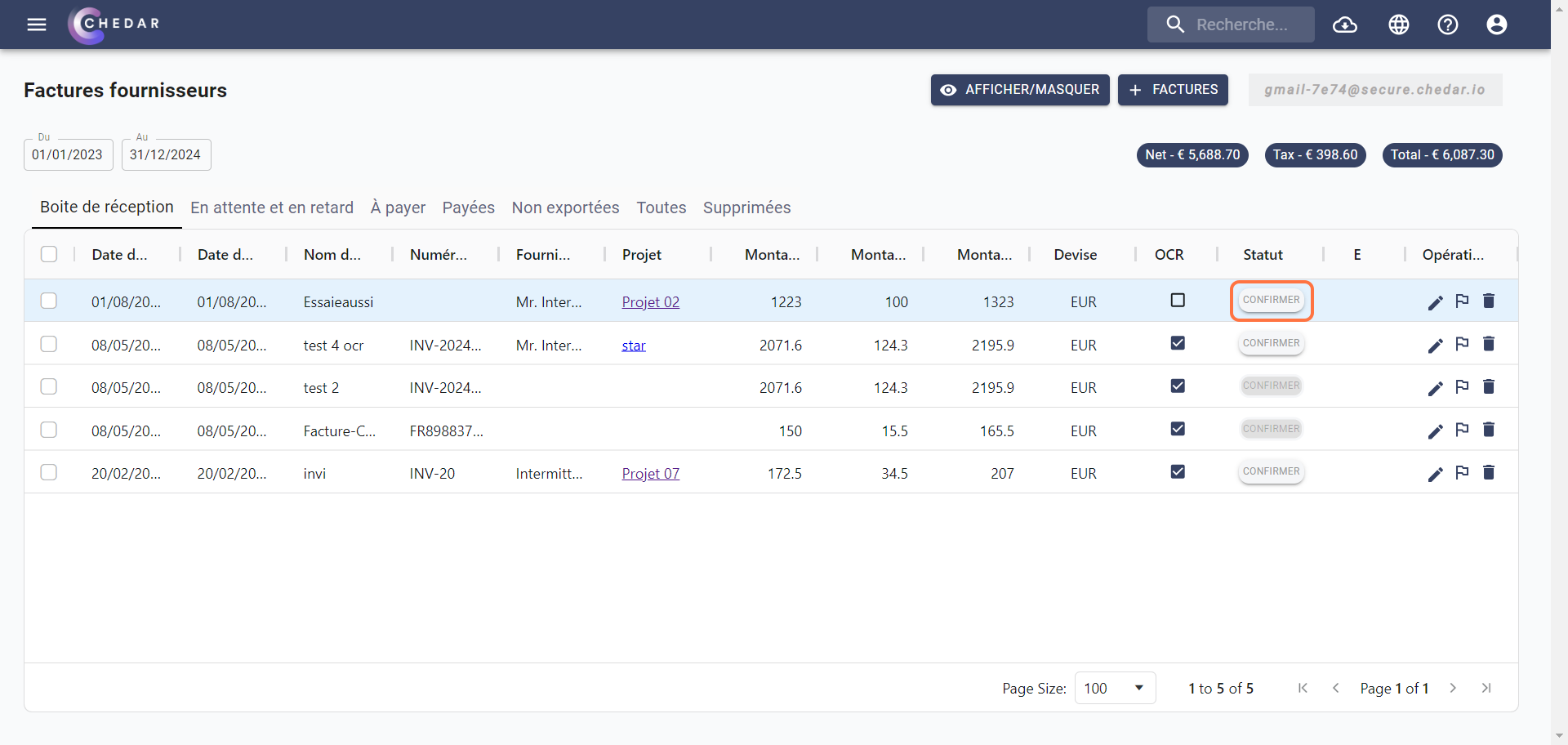Confirm the invi invoice
1568x745 pixels.
(1271, 471)
